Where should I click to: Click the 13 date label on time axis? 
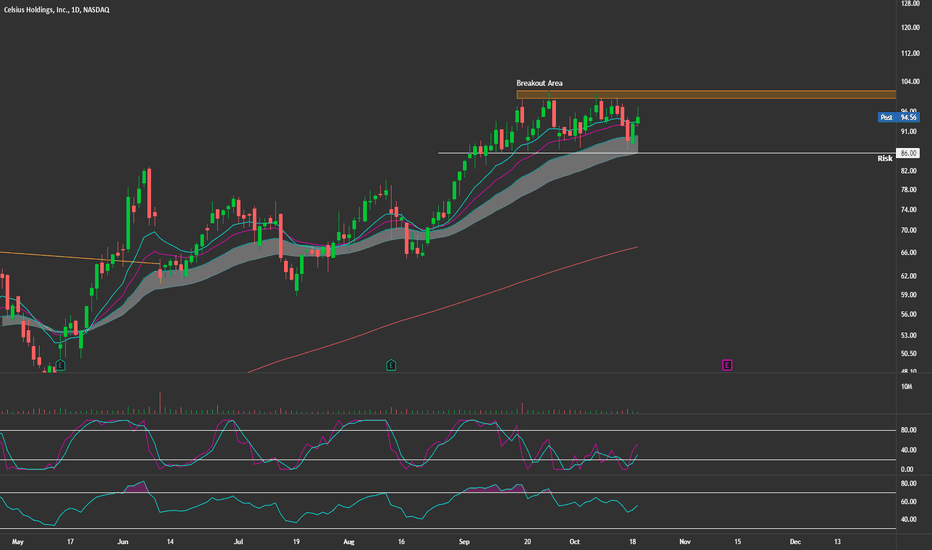pyautogui.click(x=837, y=542)
